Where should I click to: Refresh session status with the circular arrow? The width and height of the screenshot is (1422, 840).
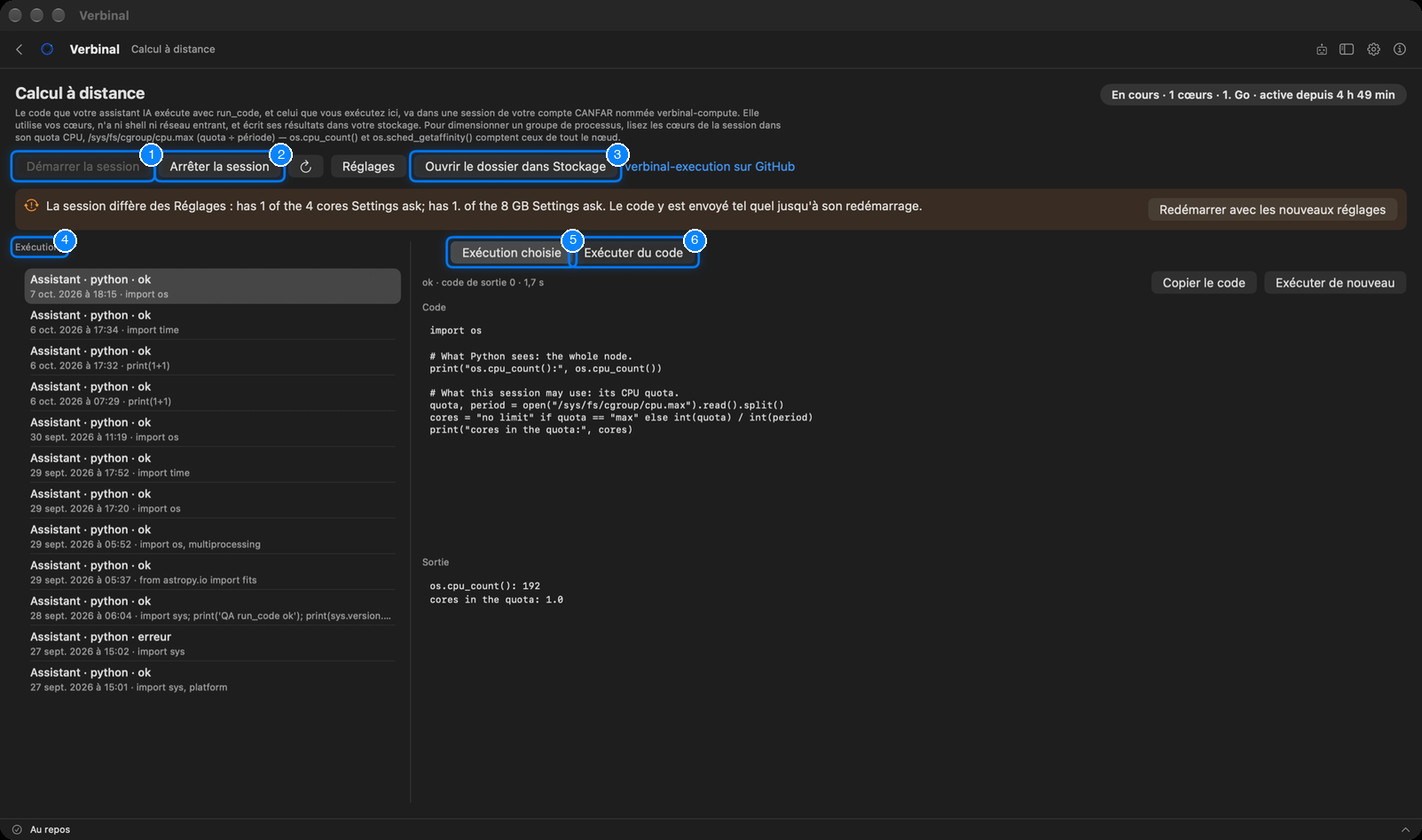[x=306, y=167]
